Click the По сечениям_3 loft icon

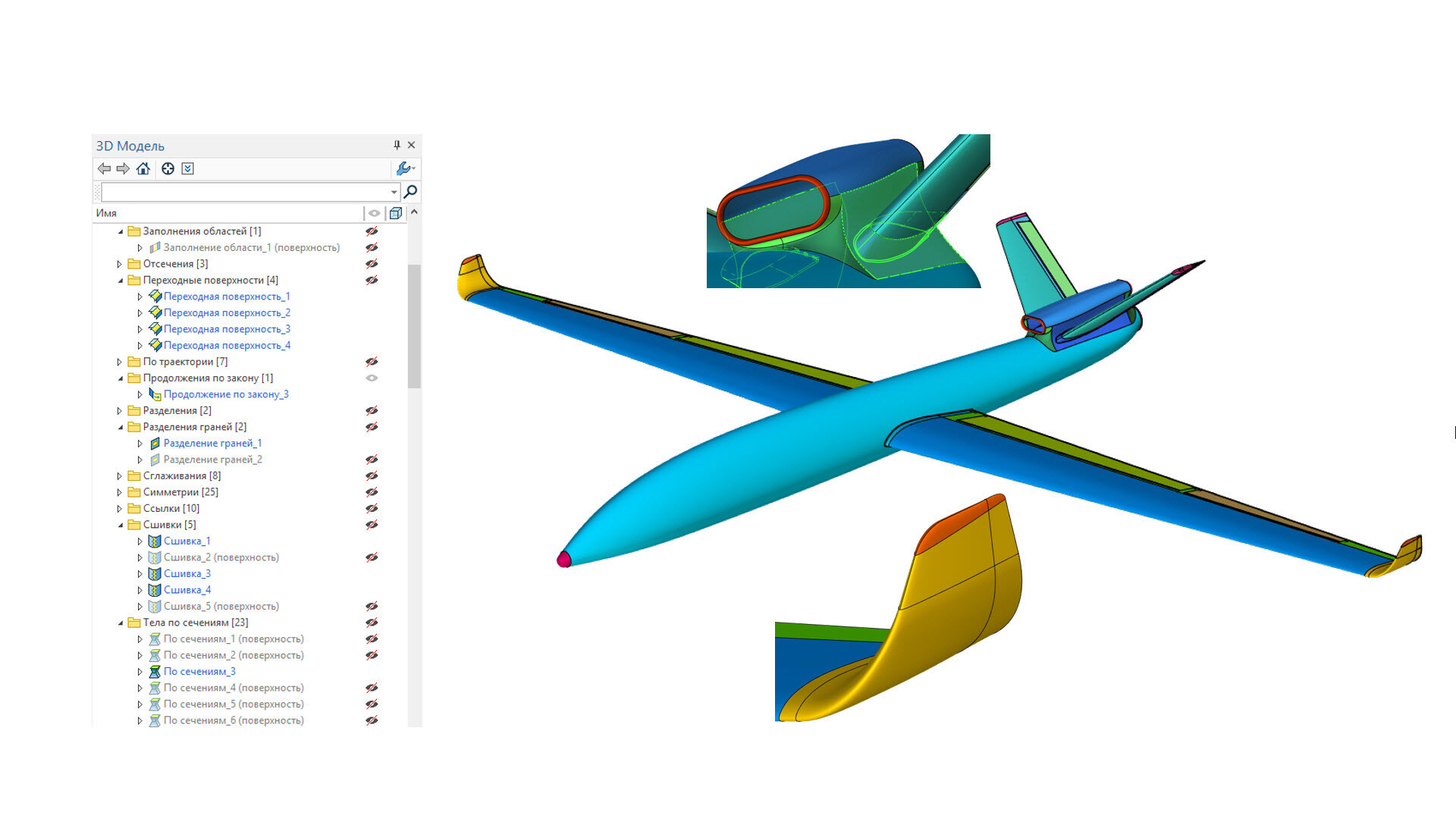(155, 672)
